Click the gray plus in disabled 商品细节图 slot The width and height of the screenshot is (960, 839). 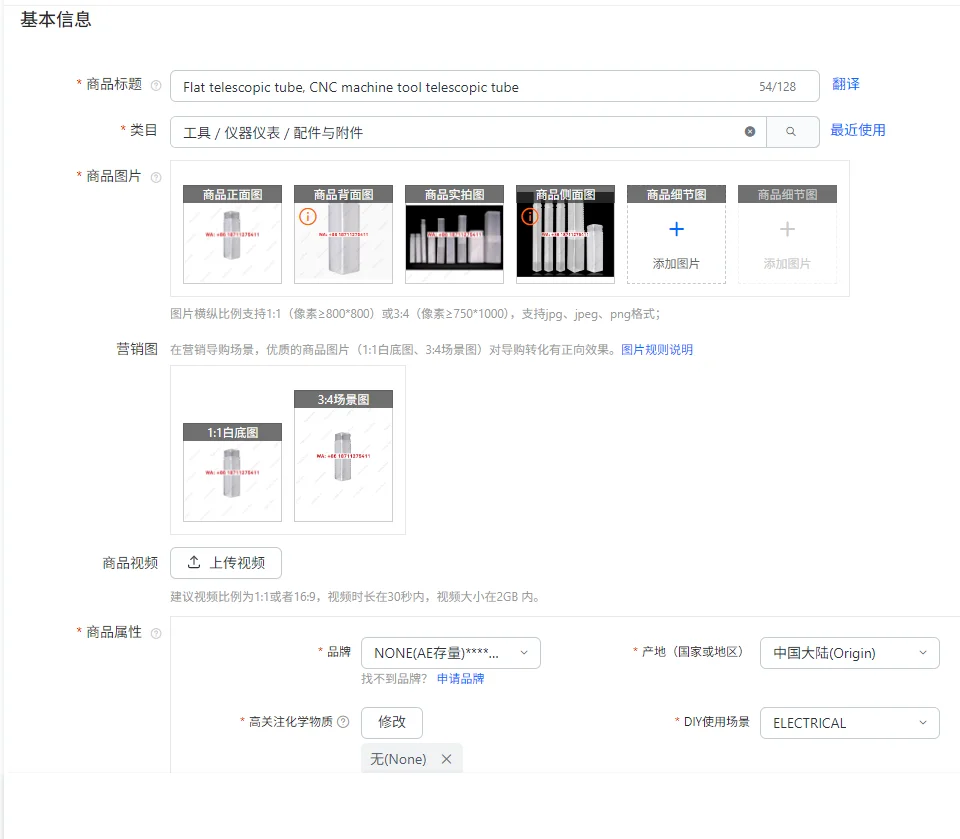[x=787, y=229]
